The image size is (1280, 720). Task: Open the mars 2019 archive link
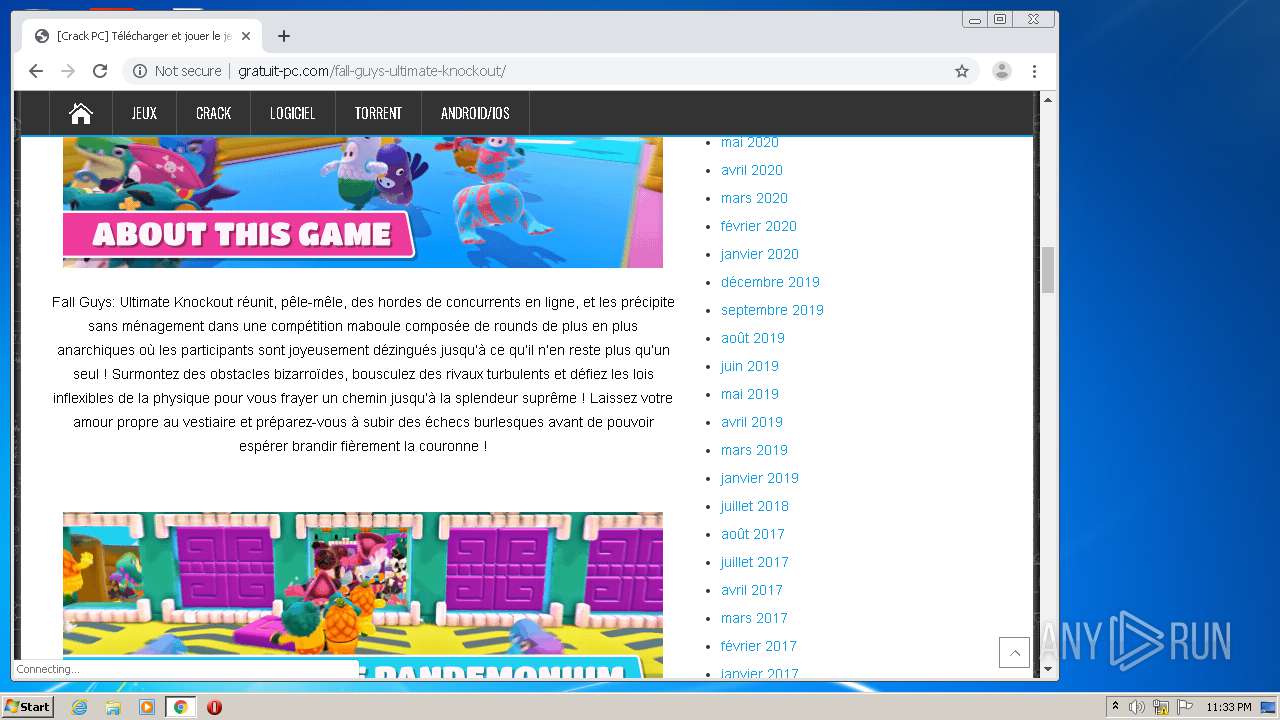[754, 450]
